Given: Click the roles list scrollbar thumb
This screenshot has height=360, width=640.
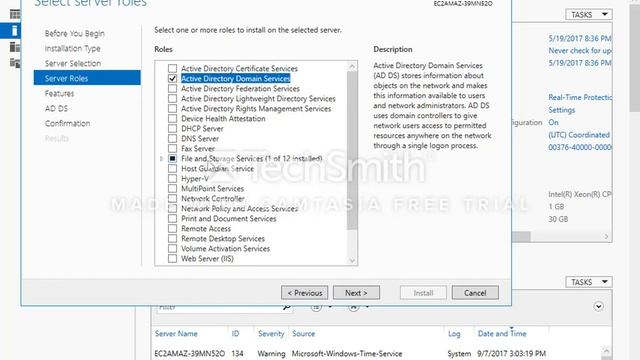Looking at the screenshot, I should pos(352,151).
